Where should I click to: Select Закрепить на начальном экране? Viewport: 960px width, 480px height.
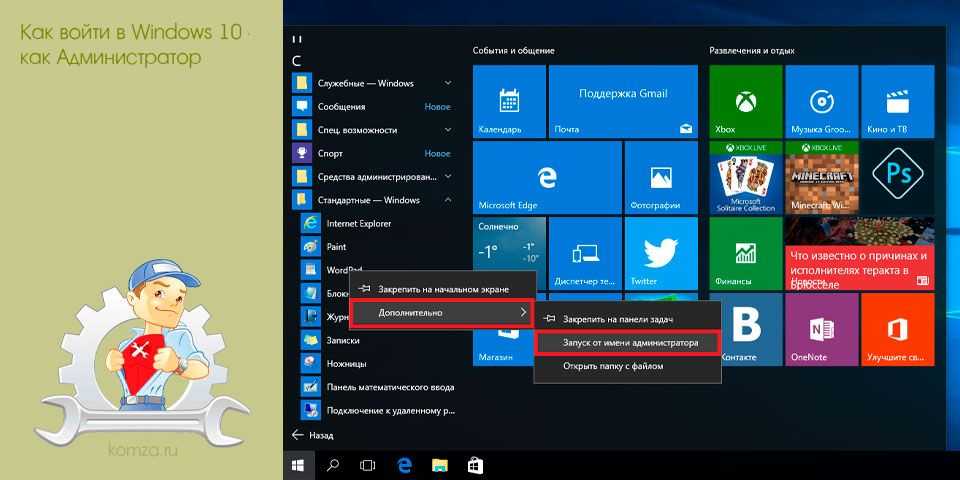point(443,288)
